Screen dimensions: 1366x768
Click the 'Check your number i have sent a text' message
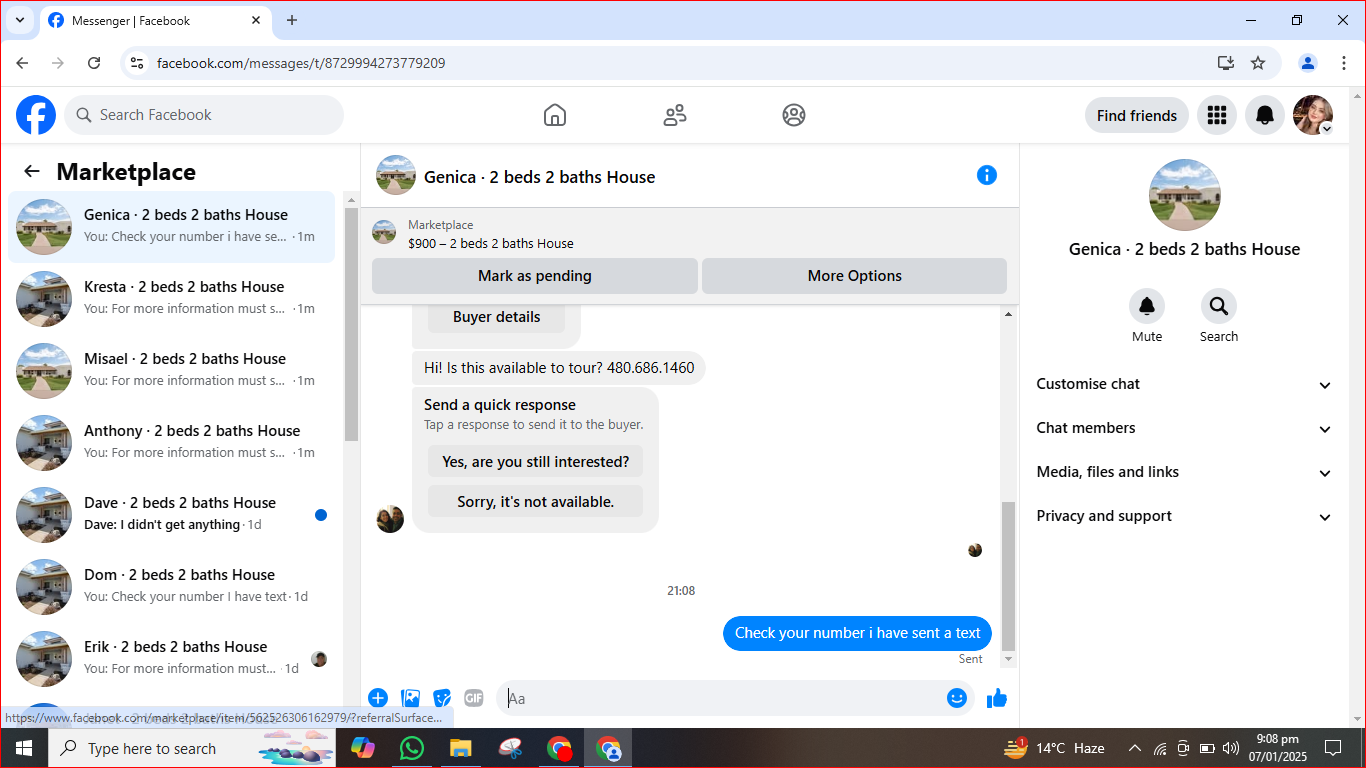(858, 633)
